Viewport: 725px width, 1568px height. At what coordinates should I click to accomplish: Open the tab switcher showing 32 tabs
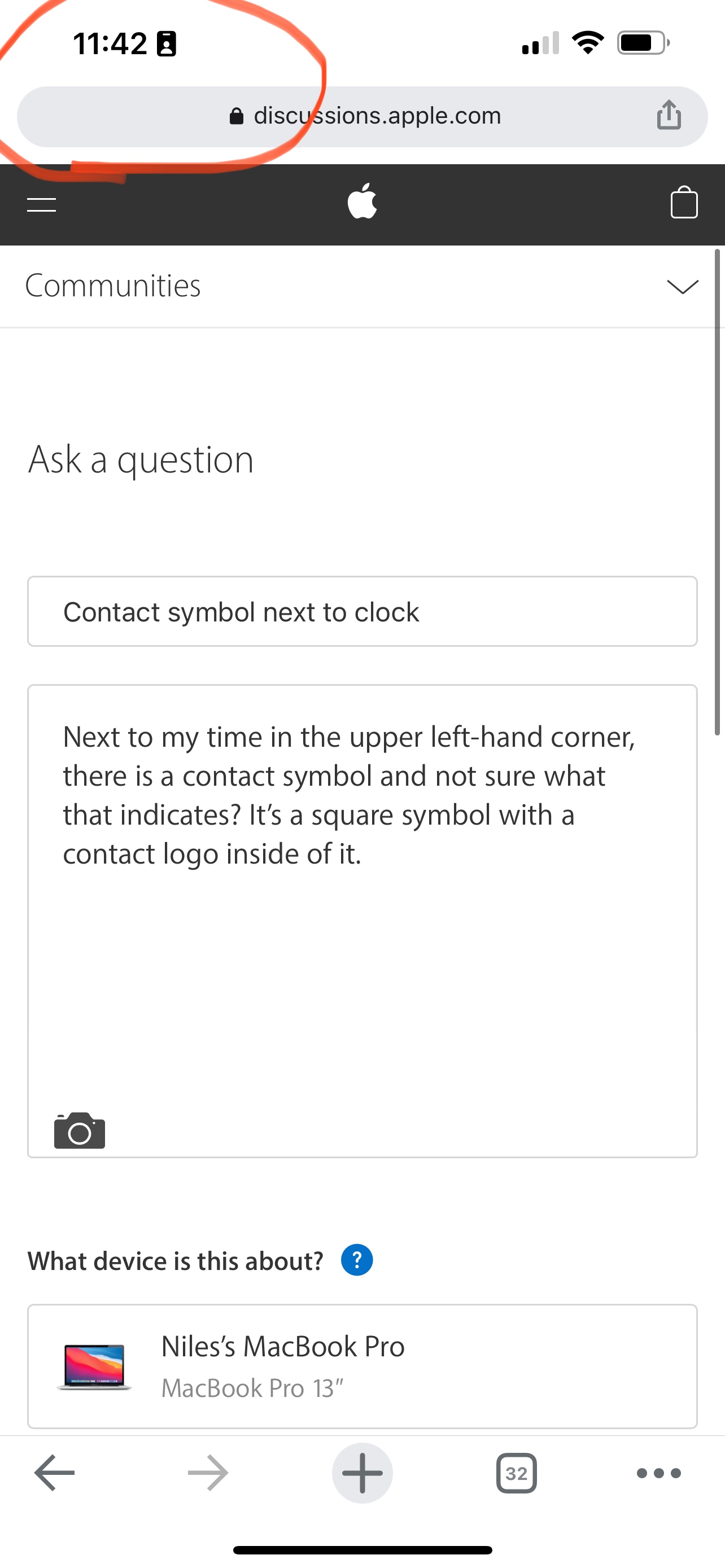(x=516, y=1473)
